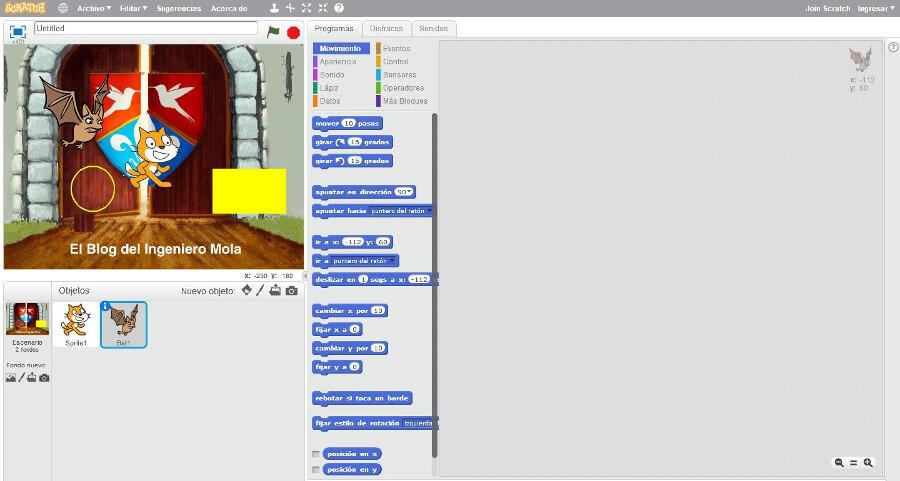Select the Duplicate stamp tool
Viewport: 900px width, 481px height.
274,8
